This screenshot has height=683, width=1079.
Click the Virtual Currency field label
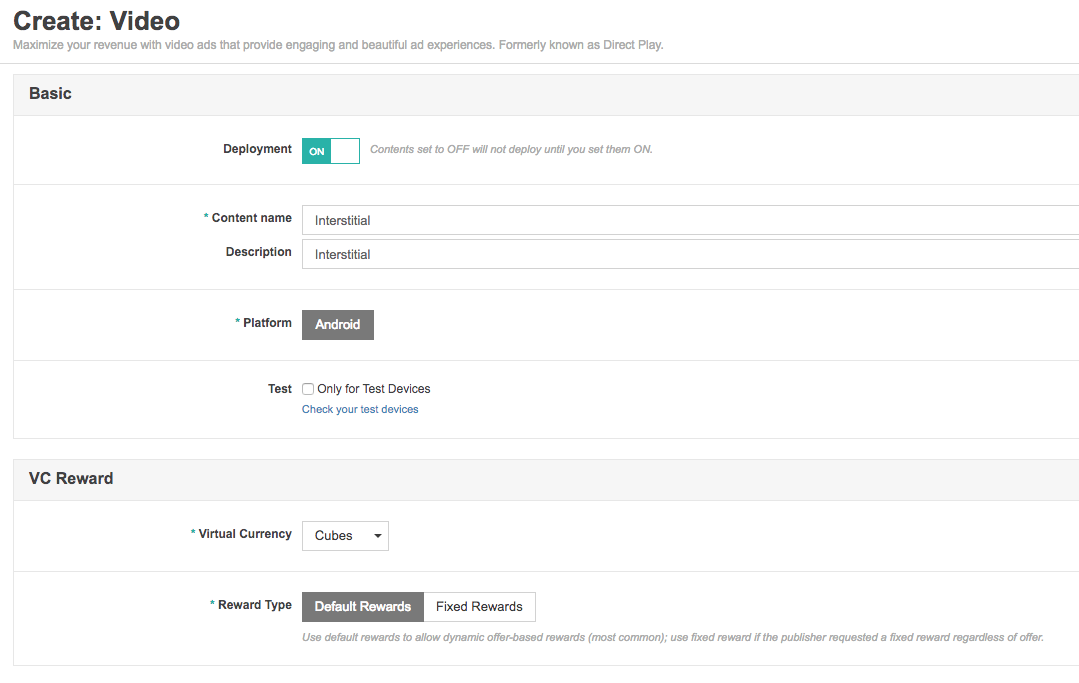point(245,534)
